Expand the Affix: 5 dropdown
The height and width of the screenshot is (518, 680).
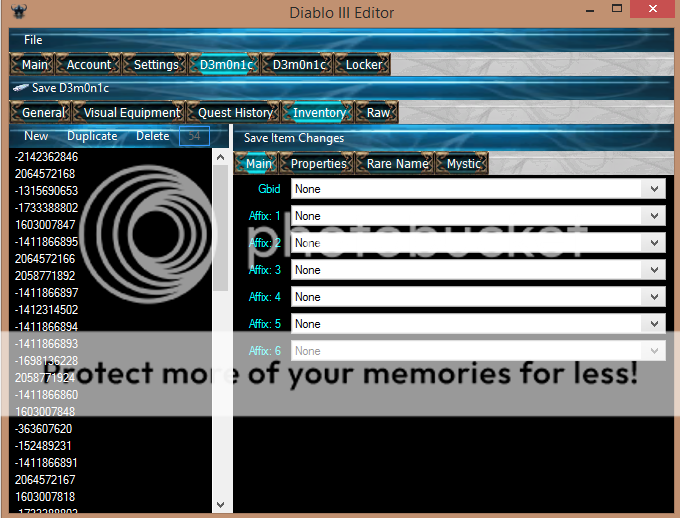pyautogui.click(x=655, y=324)
